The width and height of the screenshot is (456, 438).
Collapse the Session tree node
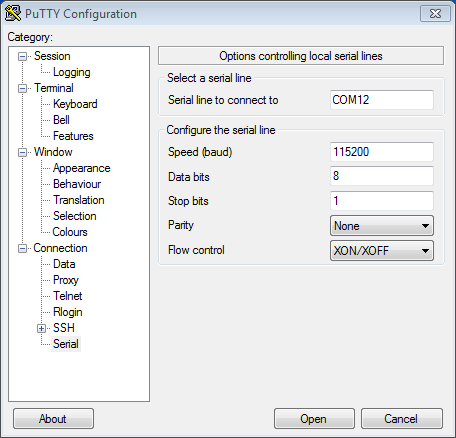click(22, 56)
